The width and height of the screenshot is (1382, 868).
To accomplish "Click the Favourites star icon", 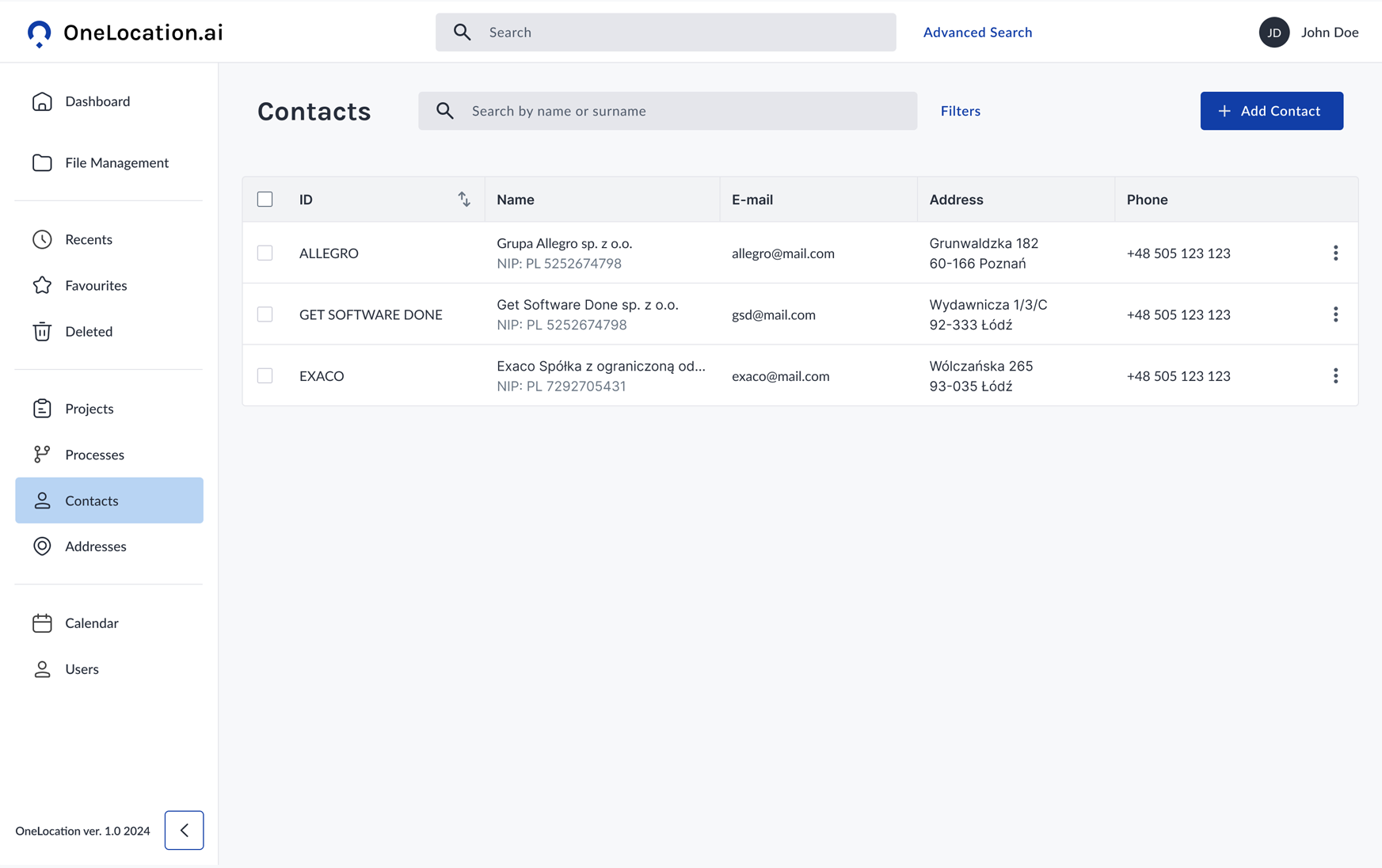I will click(x=42, y=285).
